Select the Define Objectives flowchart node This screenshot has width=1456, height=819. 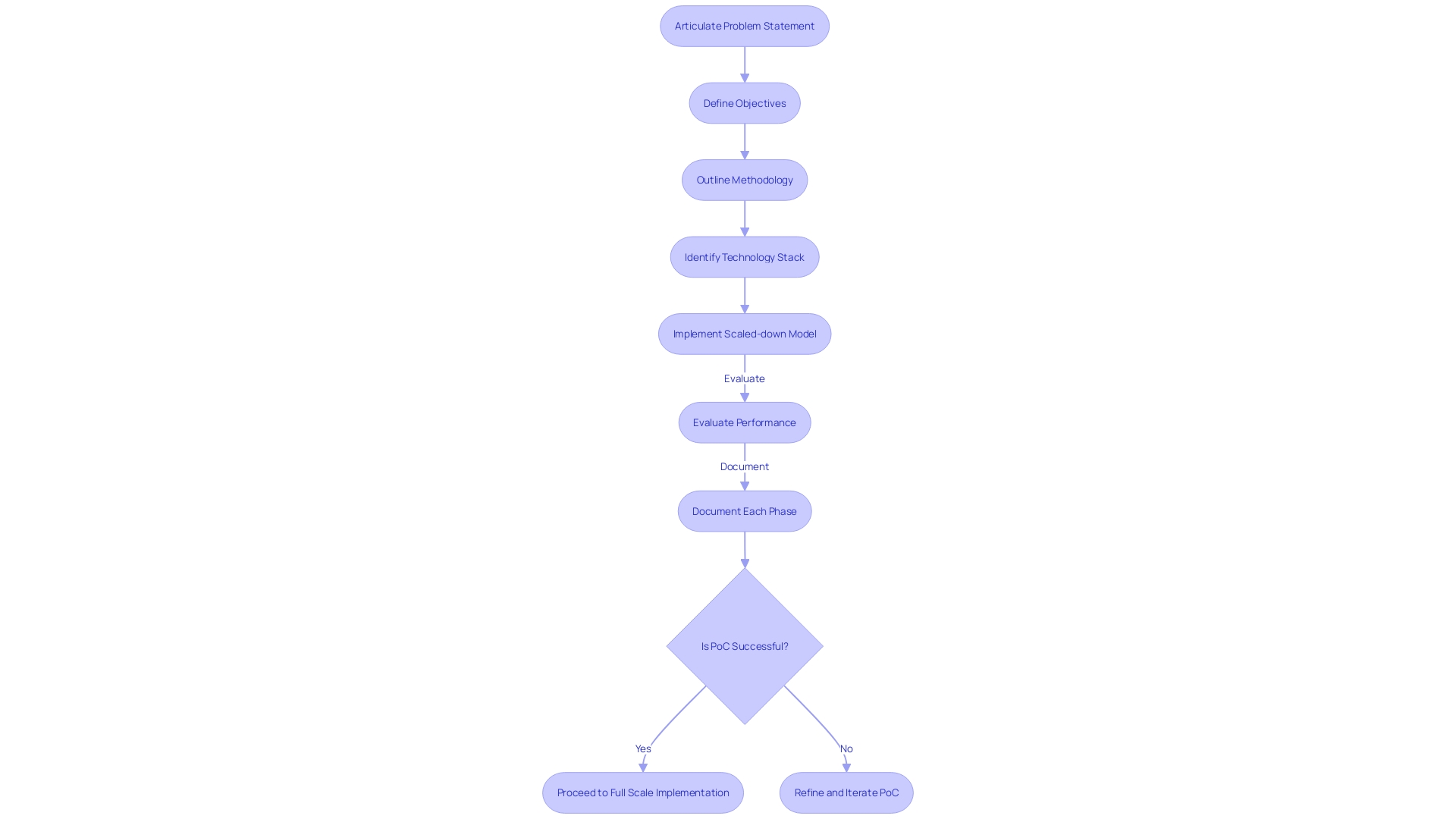(x=744, y=102)
